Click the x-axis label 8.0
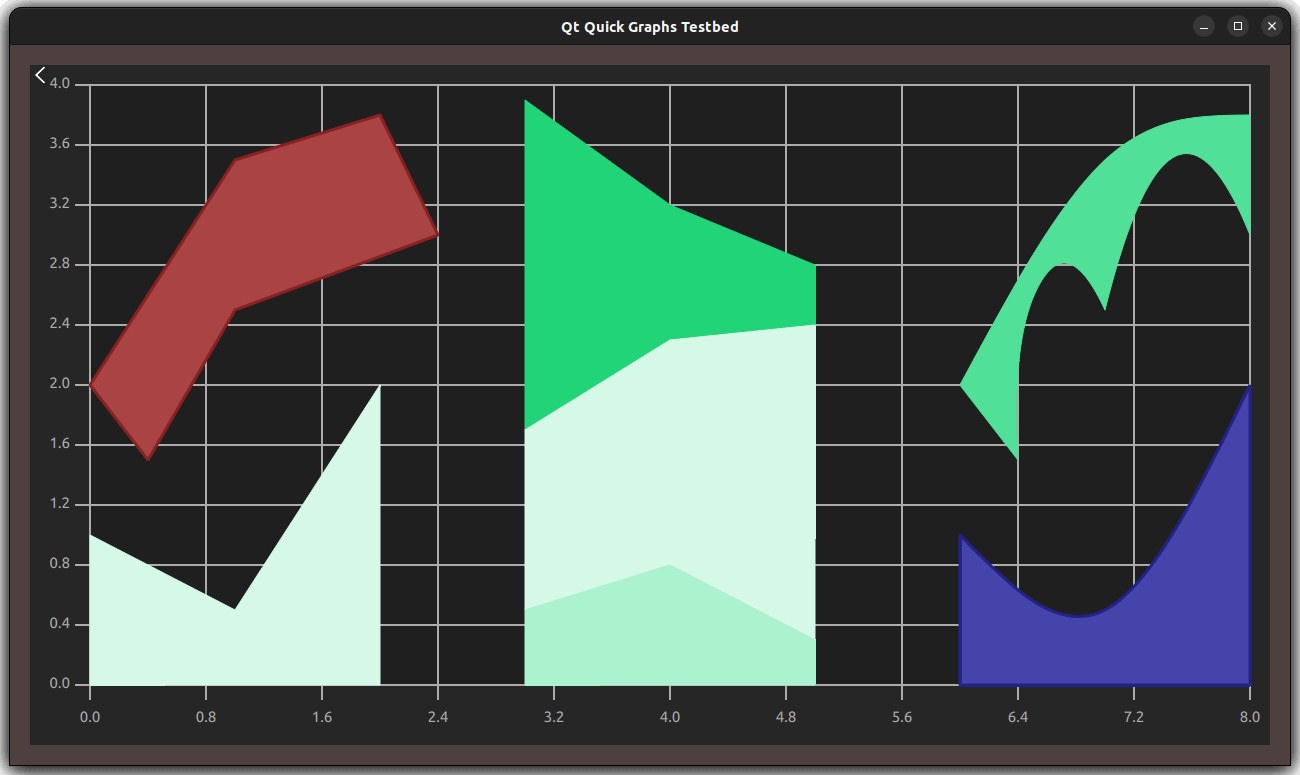 point(1250,717)
